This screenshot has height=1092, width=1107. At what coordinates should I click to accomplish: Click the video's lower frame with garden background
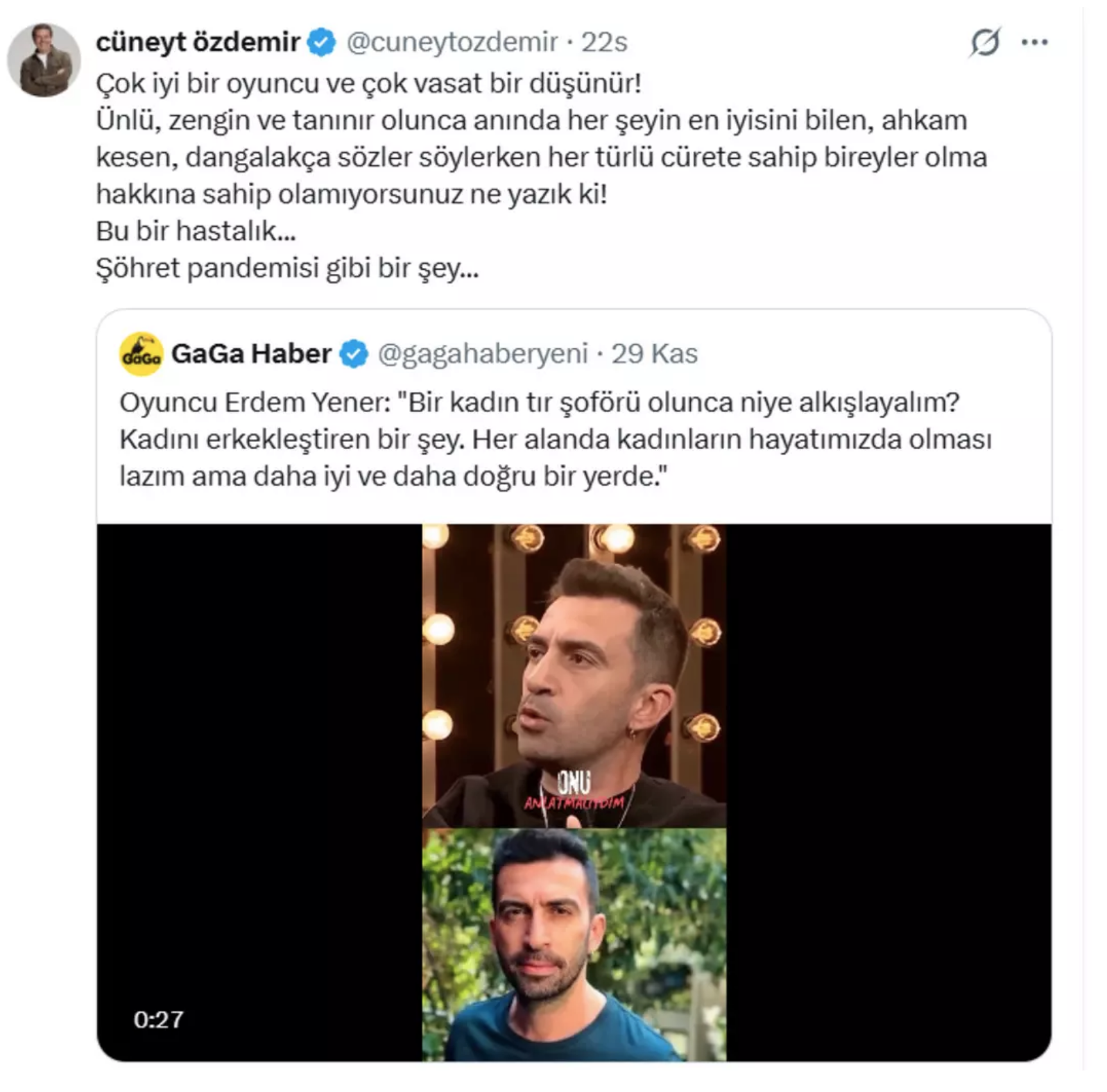[x=574, y=944]
